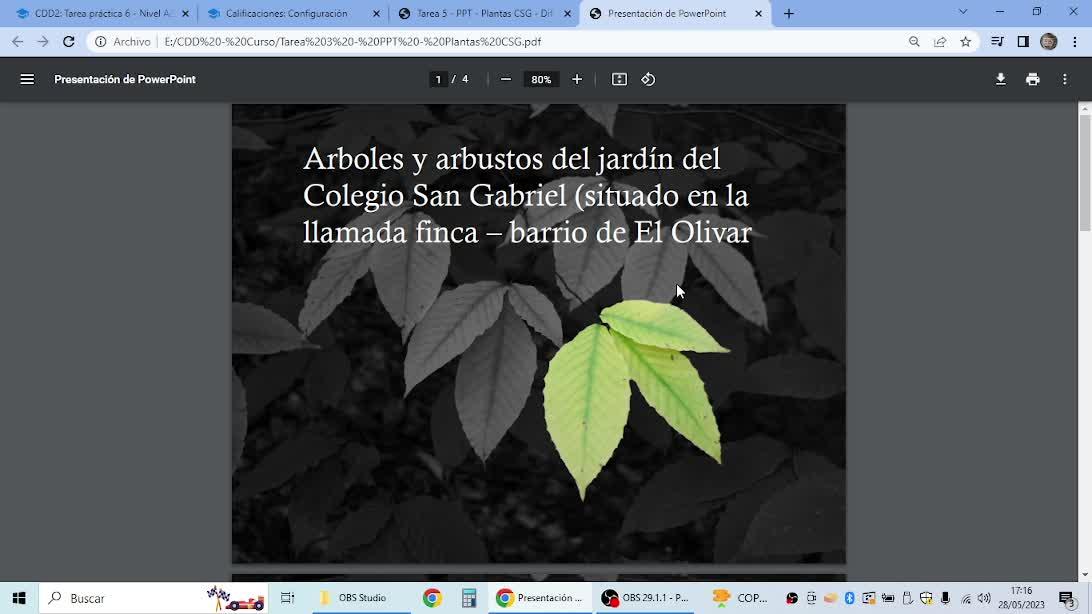Zoom out the PDF with minus button

[506, 79]
